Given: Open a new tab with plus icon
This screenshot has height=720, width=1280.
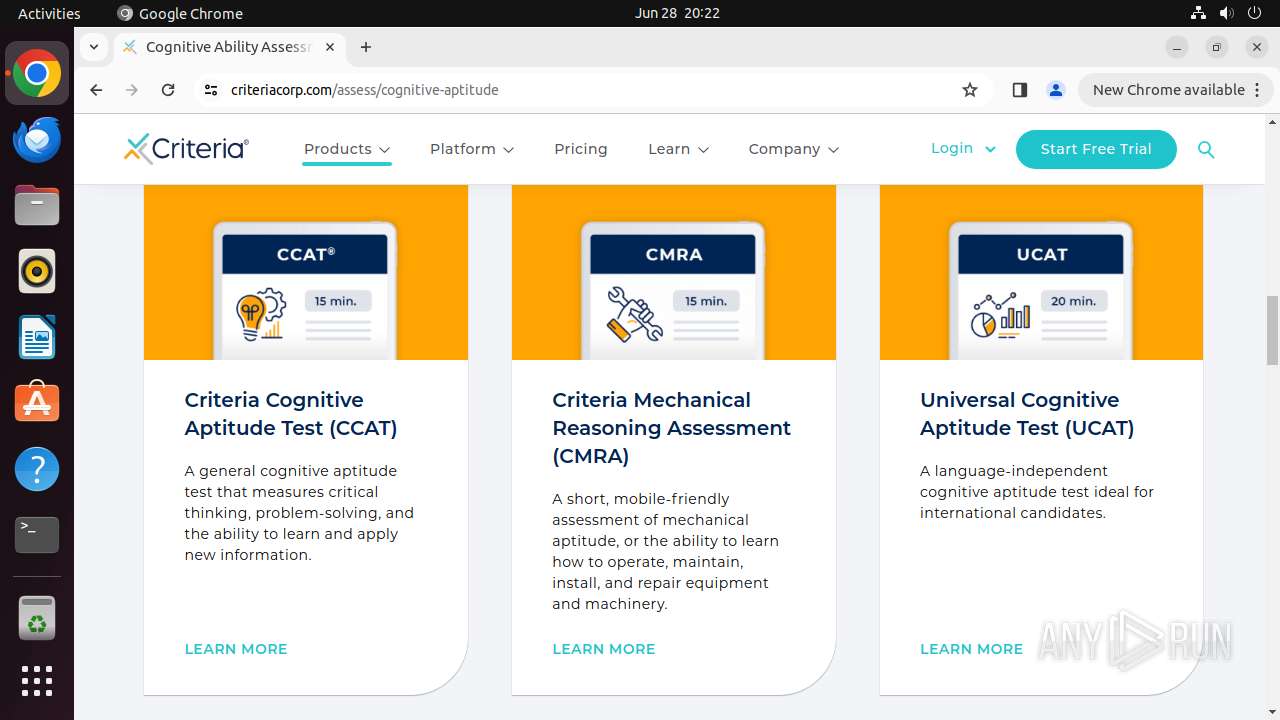Looking at the screenshot, I should [x=366, y=47].
